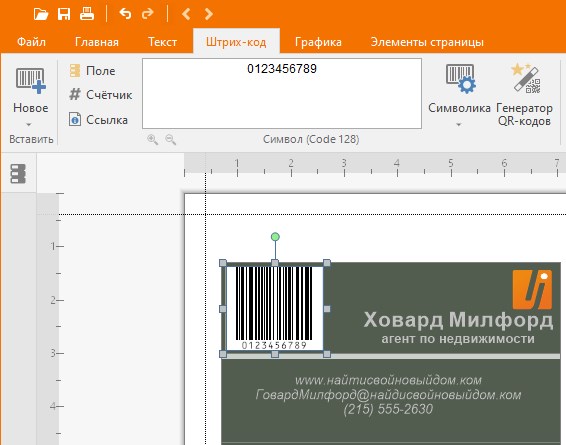Zoom out on barcode data field
566x445 pixels.
coord(170,139)
